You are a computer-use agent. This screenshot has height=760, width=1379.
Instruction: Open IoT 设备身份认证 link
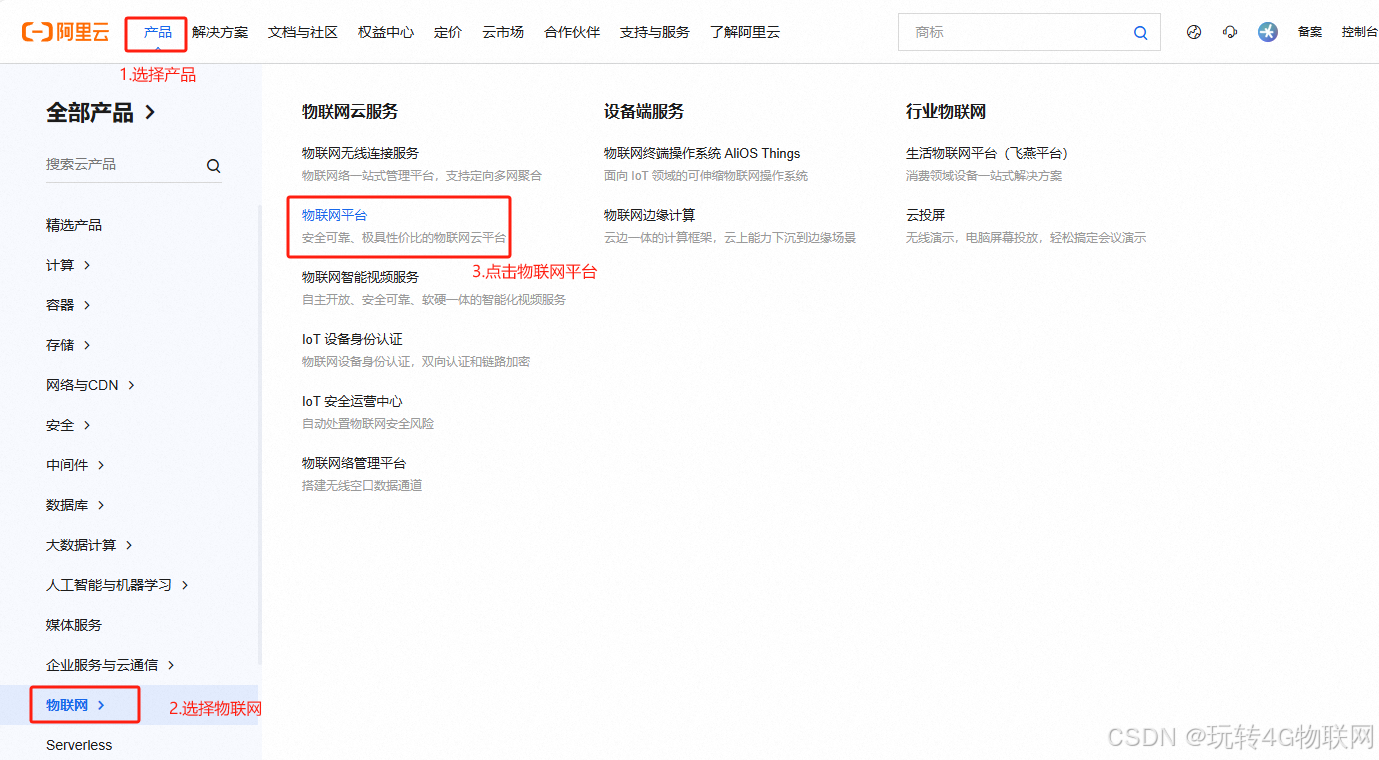pyautogui.click(x=352, y=339)
